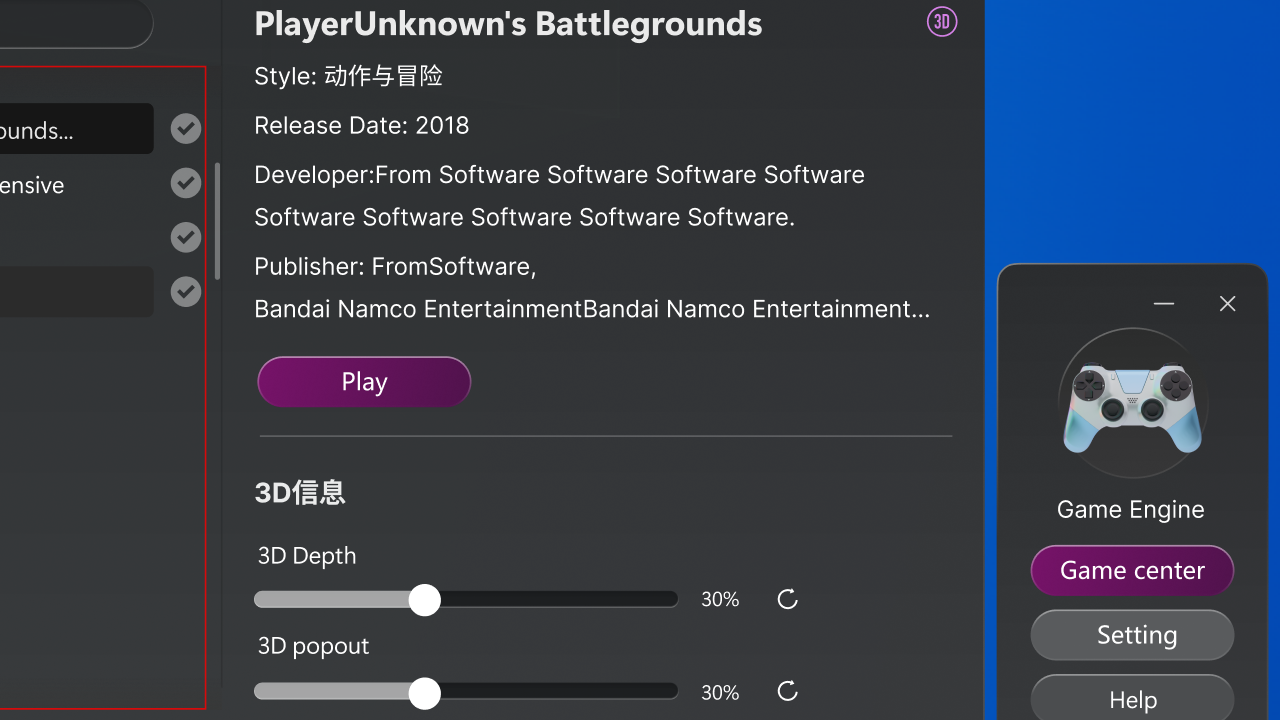Reset the 3D Depth value
The height and width of the screenshot is (720, 1280).
coord(788,599)
